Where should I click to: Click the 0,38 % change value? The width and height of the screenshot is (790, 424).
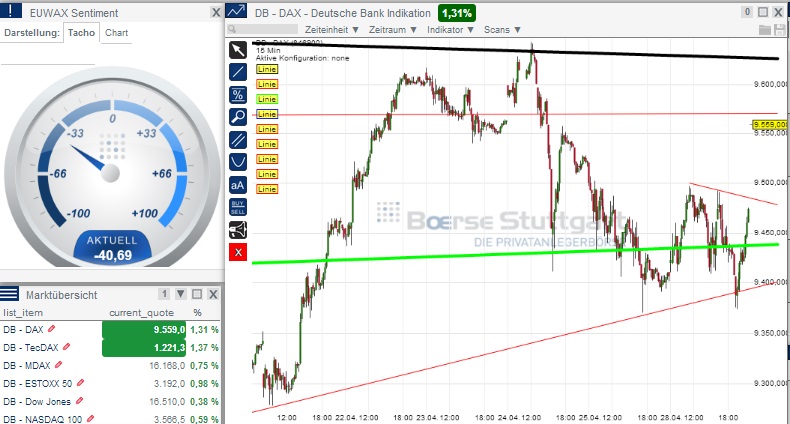[205, 402]
